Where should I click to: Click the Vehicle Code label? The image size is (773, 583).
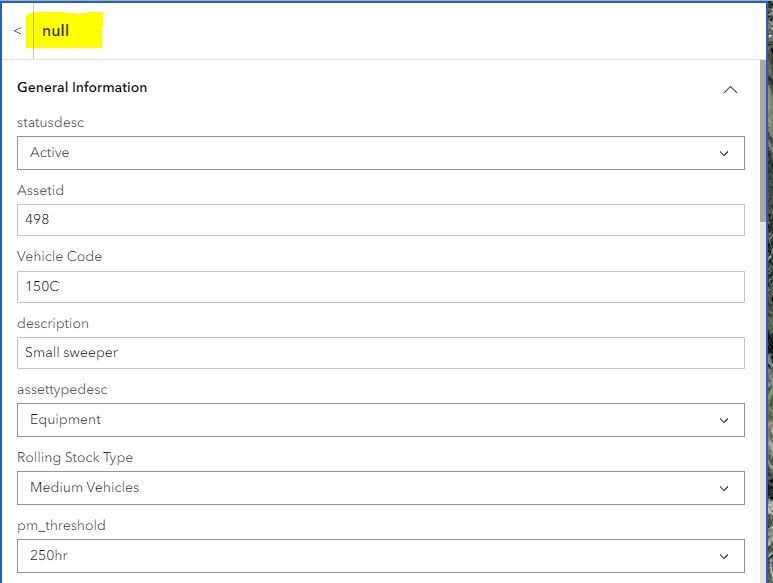(x=59, y=256)
